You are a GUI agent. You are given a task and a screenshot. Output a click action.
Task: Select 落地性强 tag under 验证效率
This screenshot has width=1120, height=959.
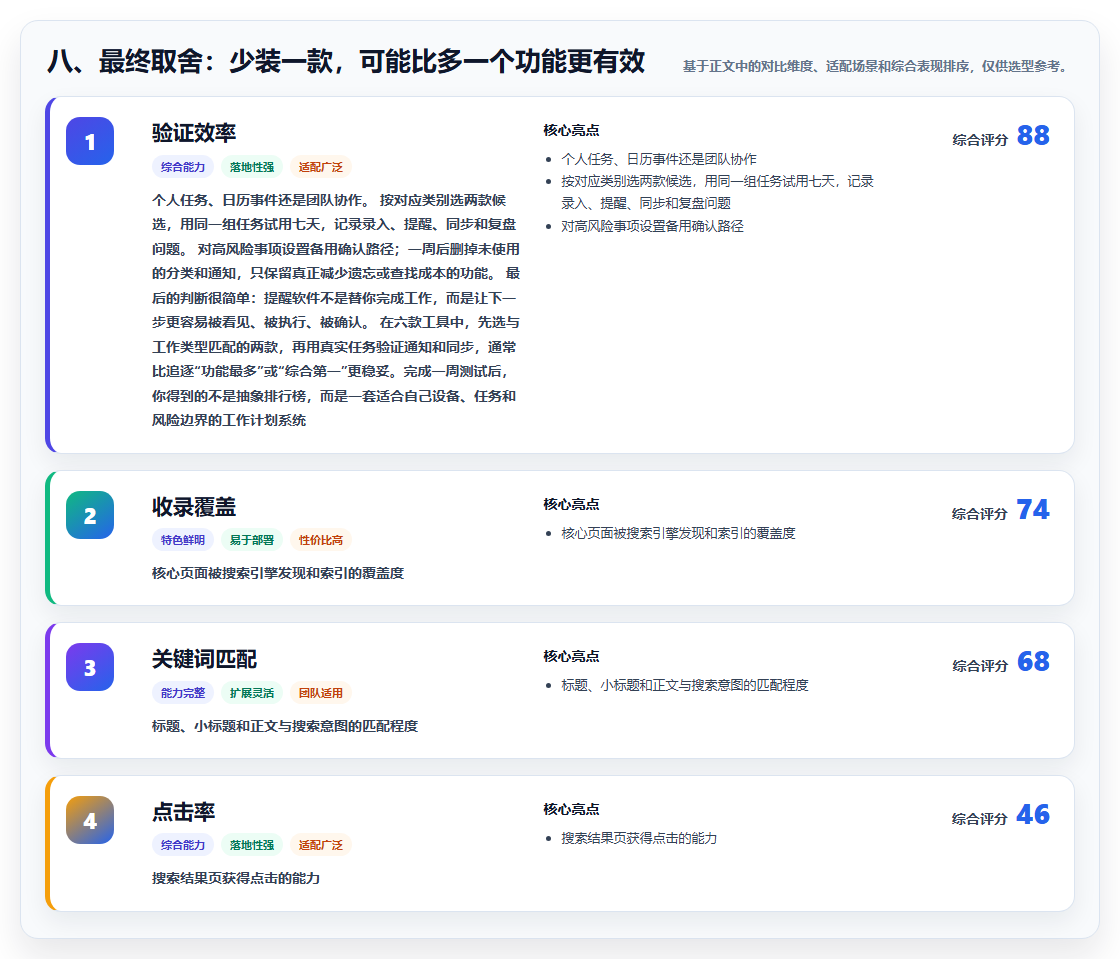click(x=252, y=167)
